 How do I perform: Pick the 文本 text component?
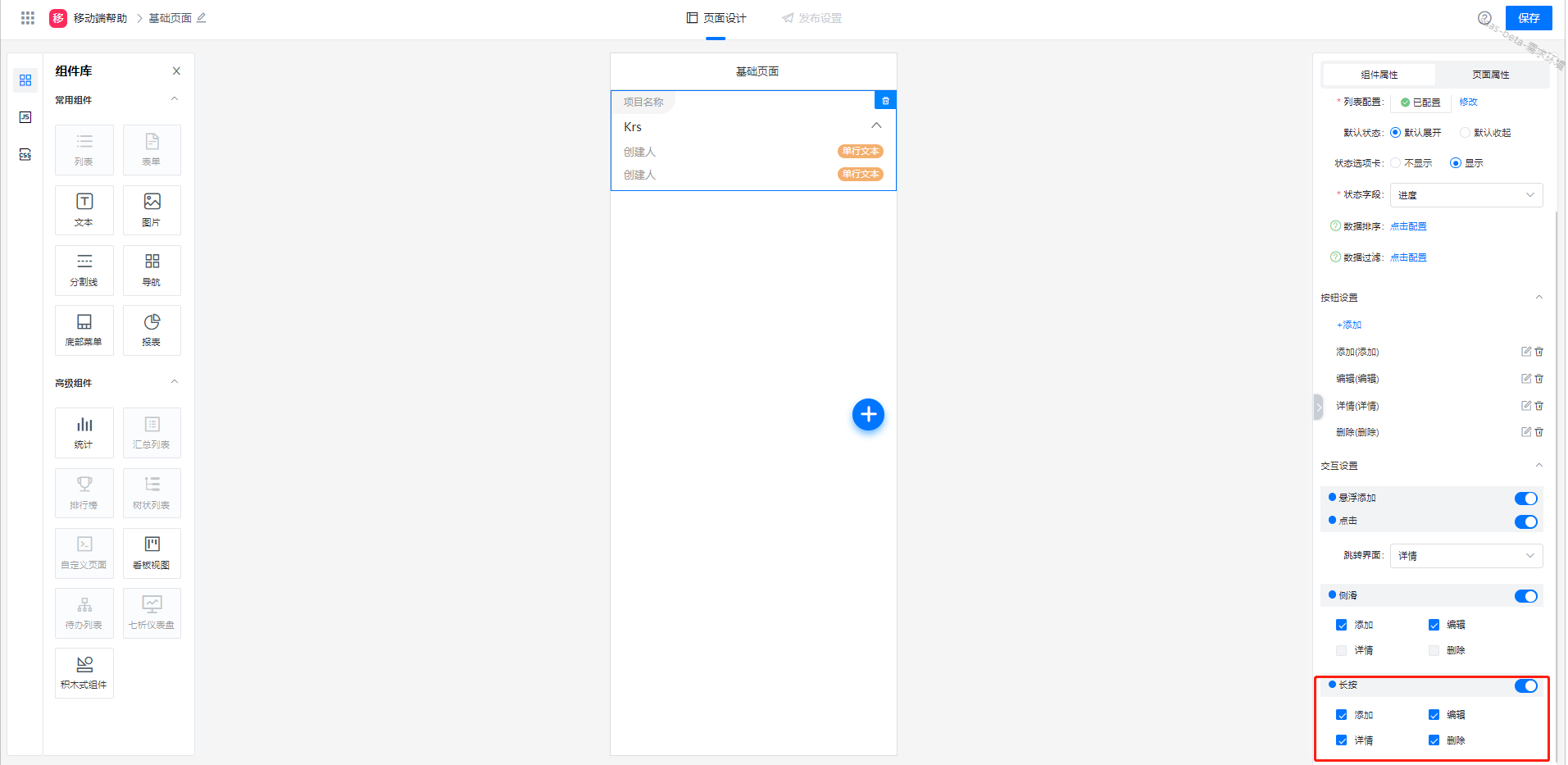click(x=84, y=210)
